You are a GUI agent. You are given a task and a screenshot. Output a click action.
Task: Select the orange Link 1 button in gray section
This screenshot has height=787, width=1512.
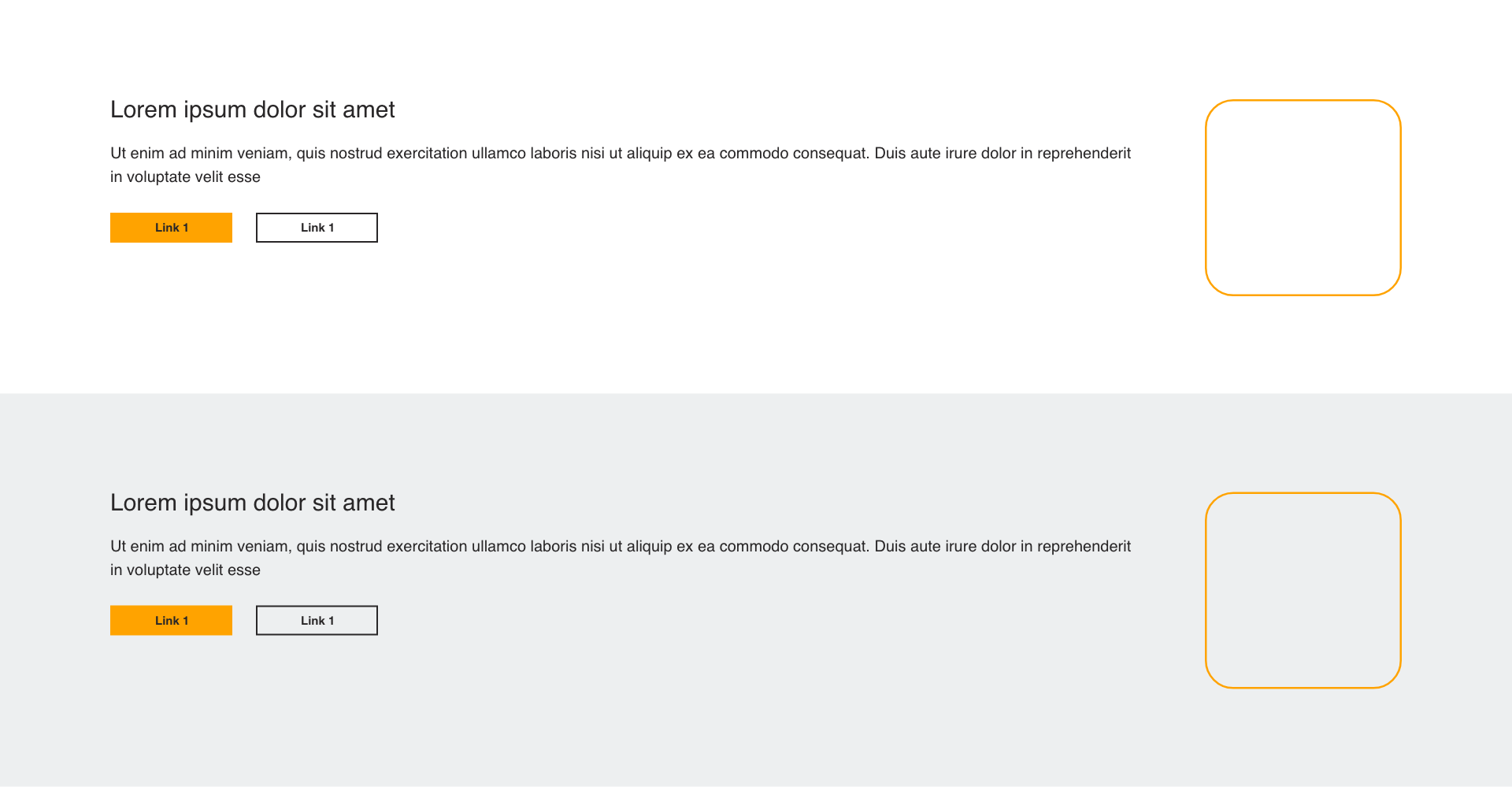point(171,621)
